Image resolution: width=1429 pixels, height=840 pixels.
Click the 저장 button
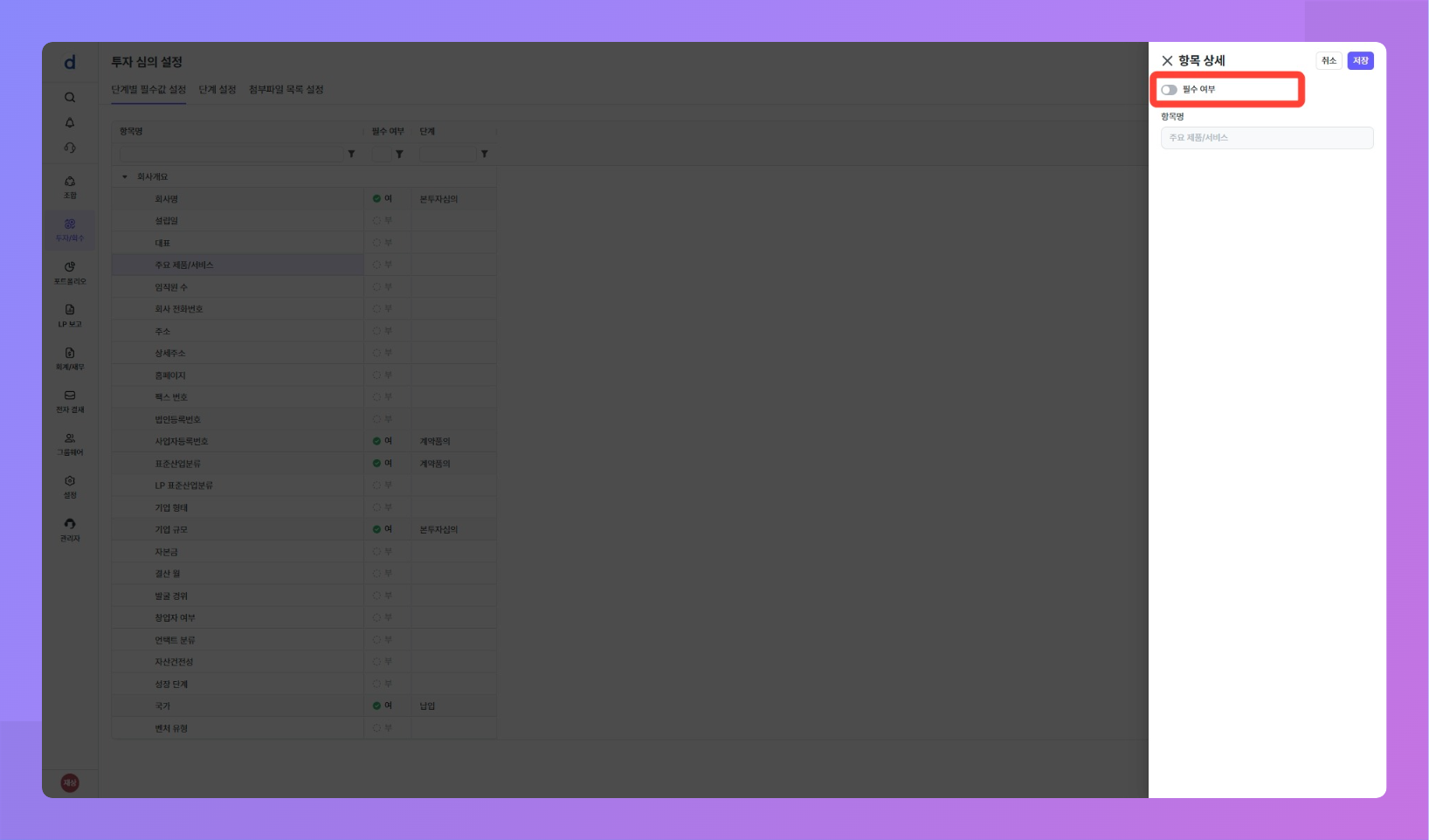[x=1360, y=60]
